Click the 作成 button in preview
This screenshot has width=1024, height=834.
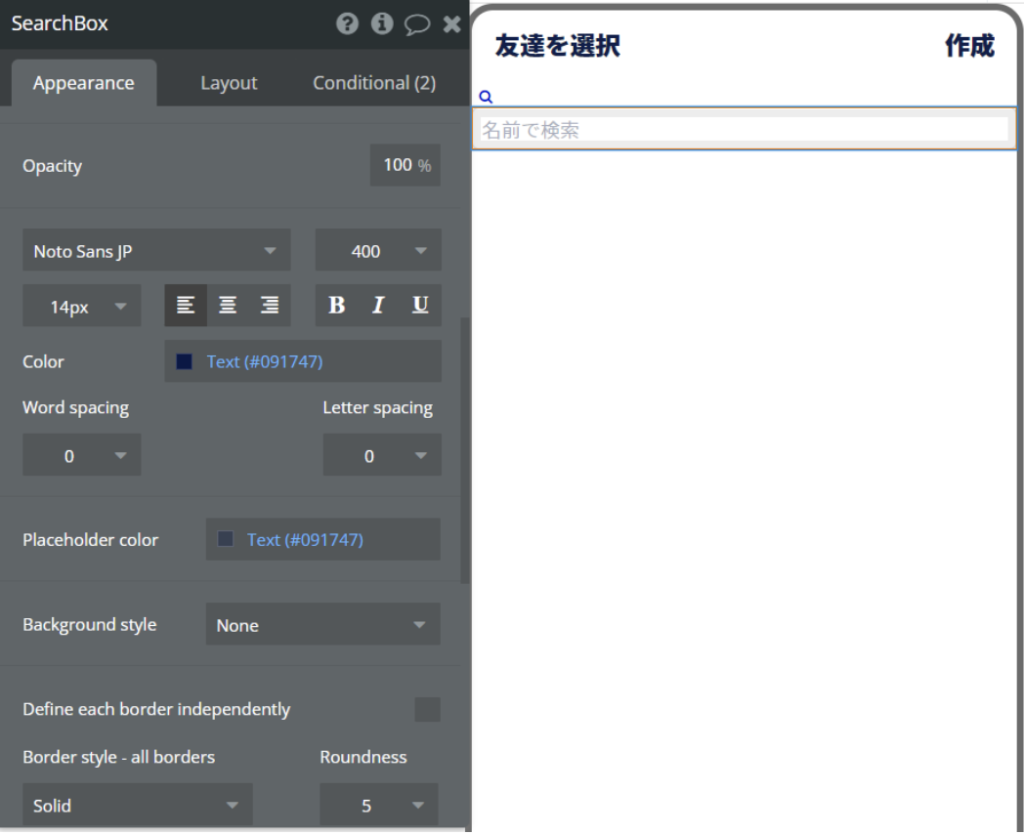969,46
